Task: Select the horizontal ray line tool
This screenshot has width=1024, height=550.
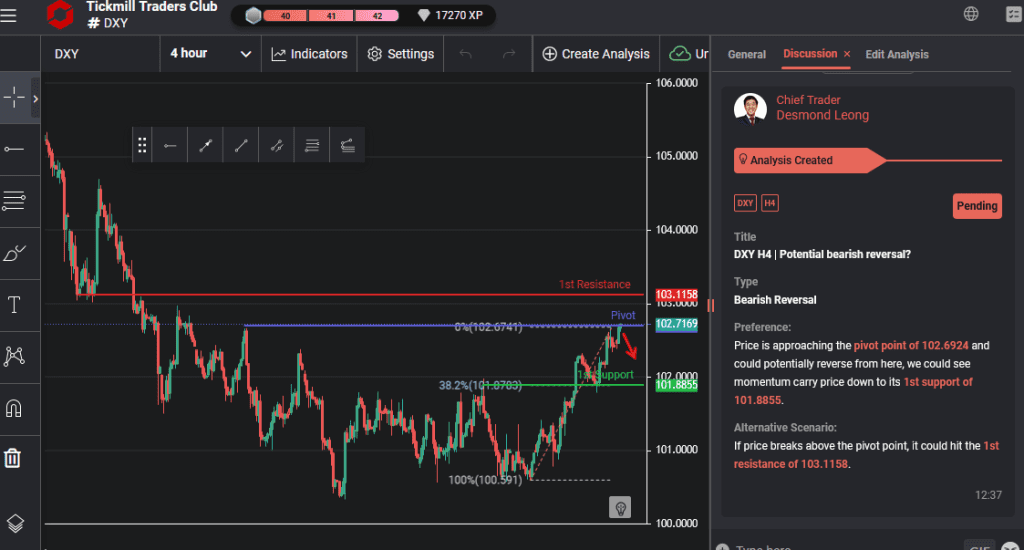Action: click(14, 150)
